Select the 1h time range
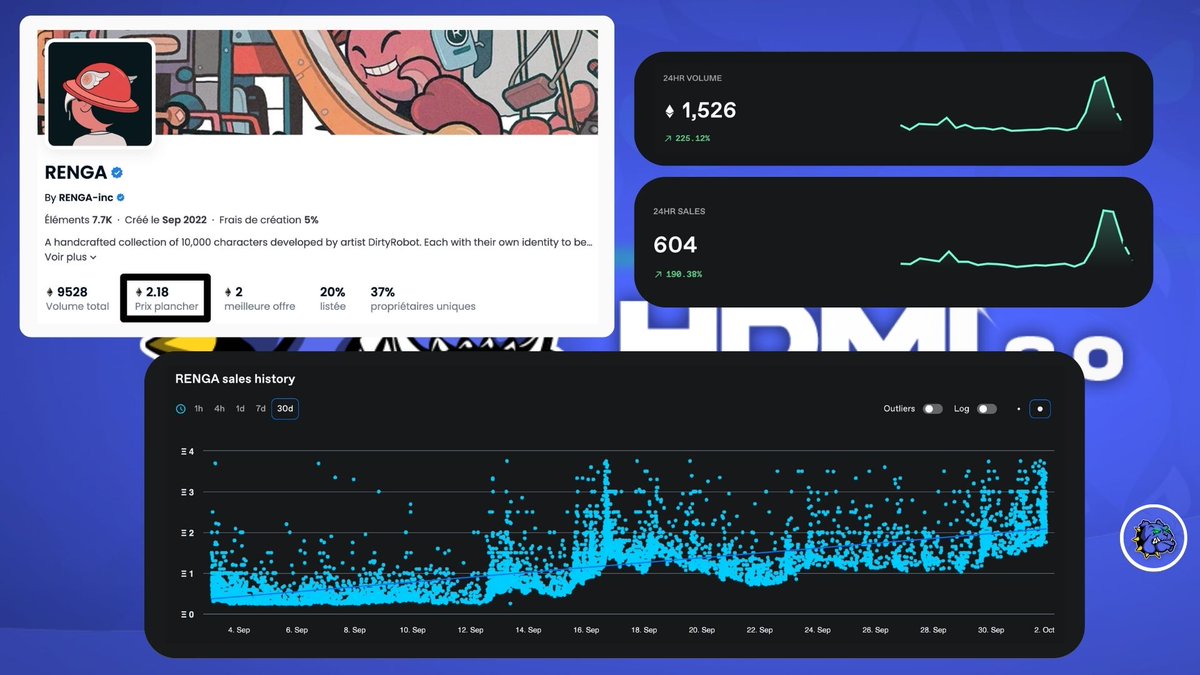The image size is (1200, 675). (x=198, y=408)
